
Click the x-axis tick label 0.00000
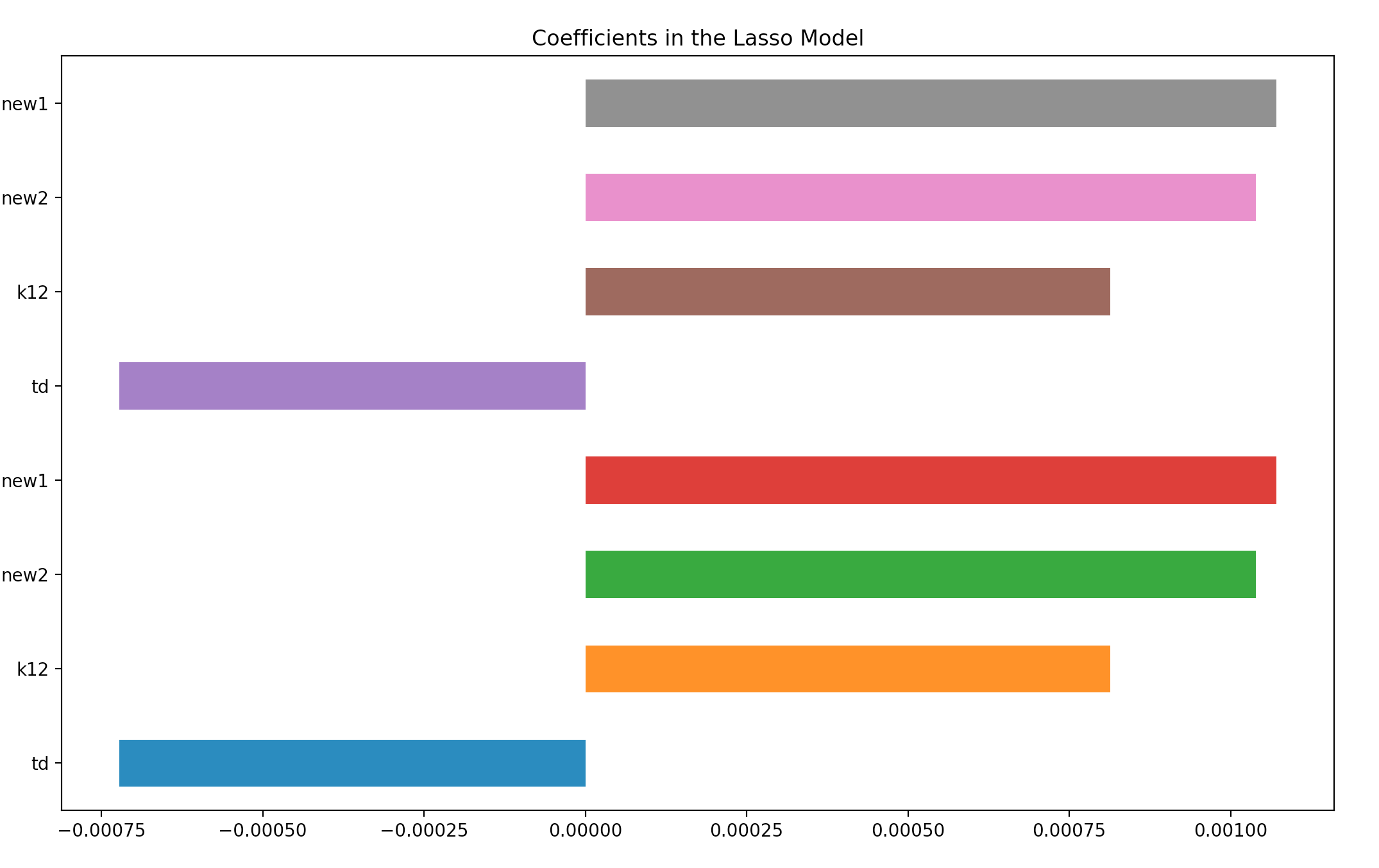click(586, 831)
